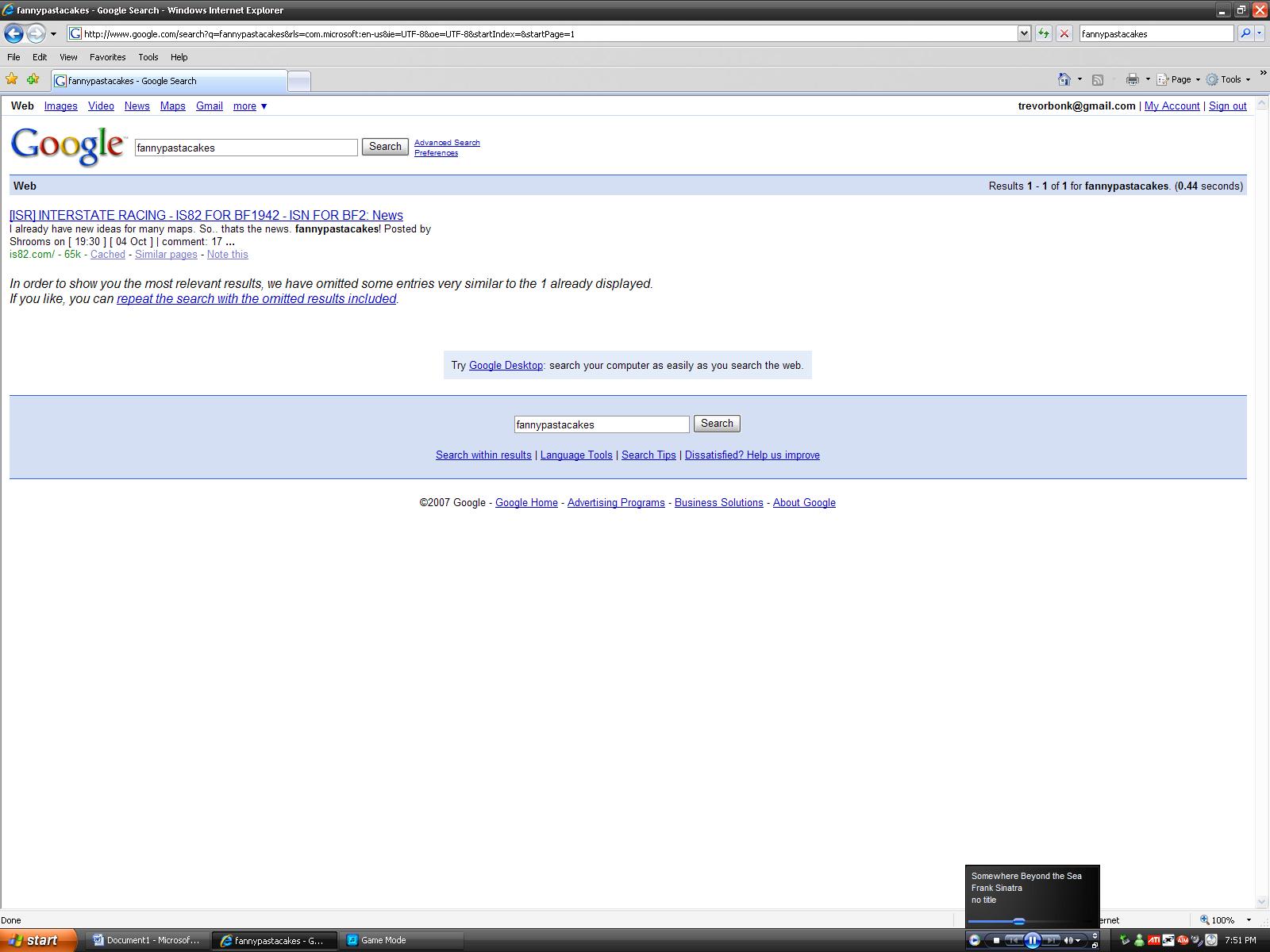Click the IE toolbar search box
Screen dimensions: 1270x952
(x=1156, y=33)
